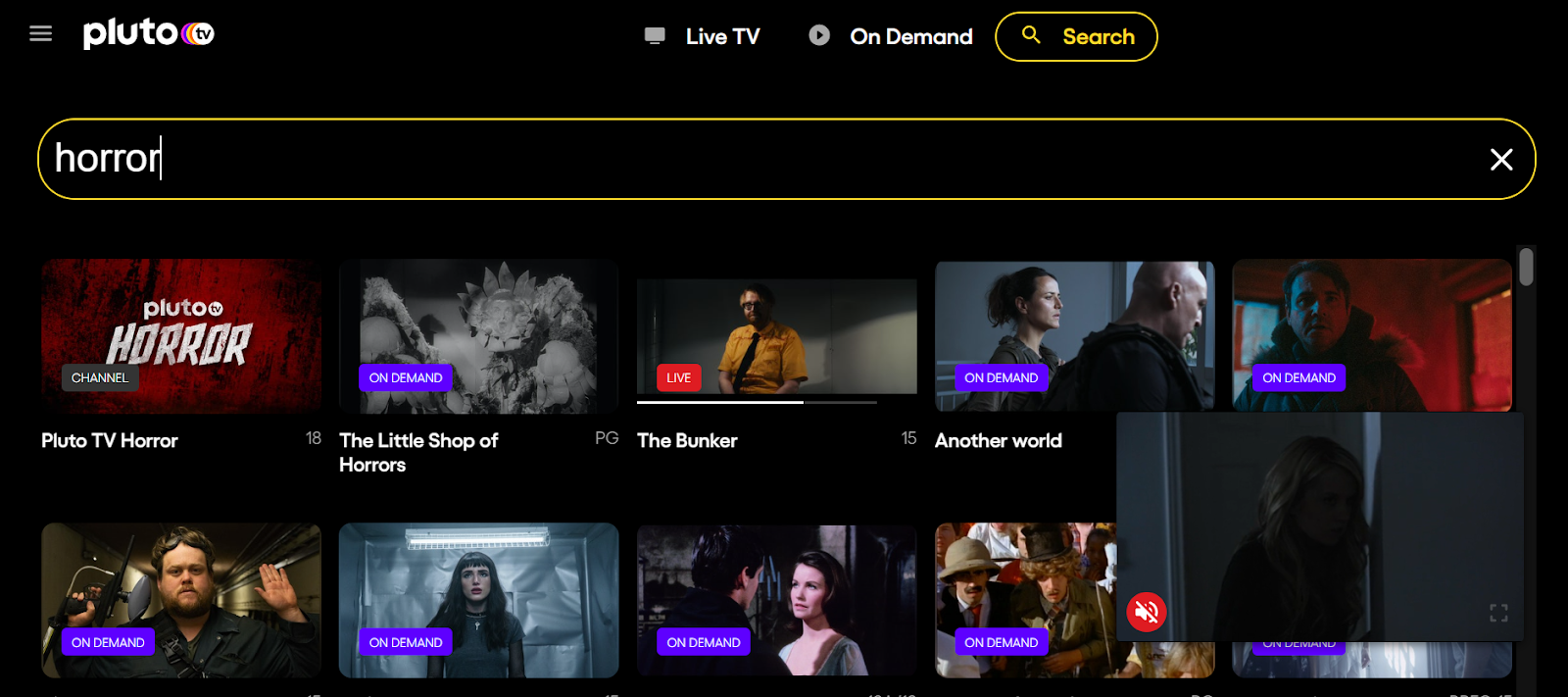Image resolution: width=1568 pixels, height=697 pixels.
Task: Click the picture-in-picture video preview
Action: (x=1320, y=526)
